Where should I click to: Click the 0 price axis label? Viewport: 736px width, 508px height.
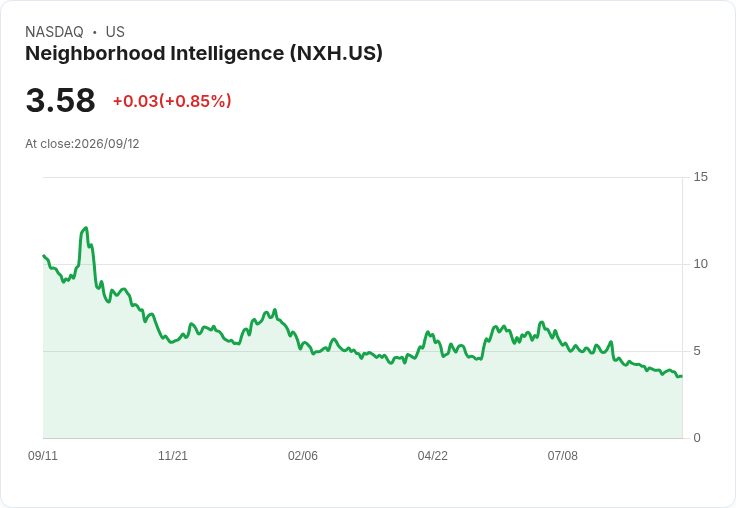pyautogui.click(x=697, y=438)
